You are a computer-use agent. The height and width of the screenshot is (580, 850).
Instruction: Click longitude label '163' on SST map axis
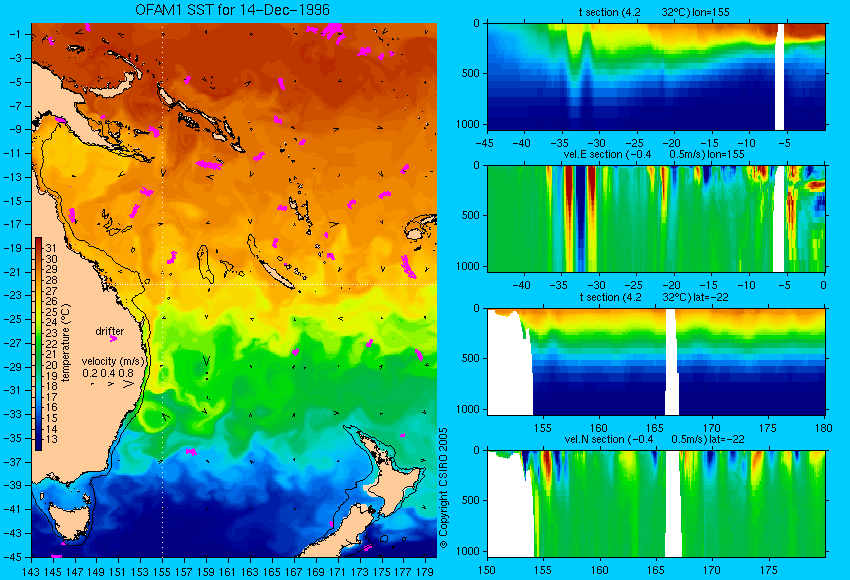pyautogui.click(x=250, y=571)
